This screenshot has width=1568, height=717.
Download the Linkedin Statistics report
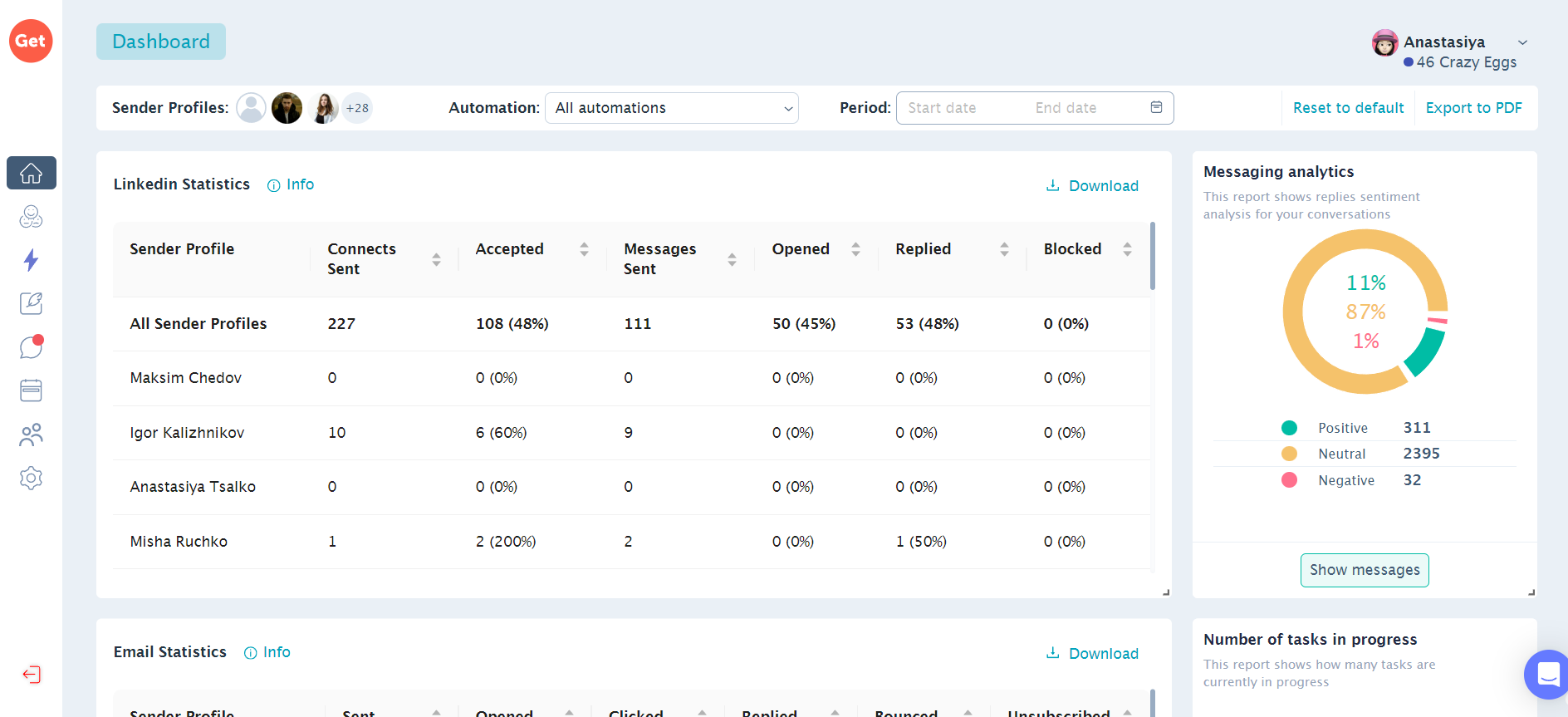[1092, 185]
